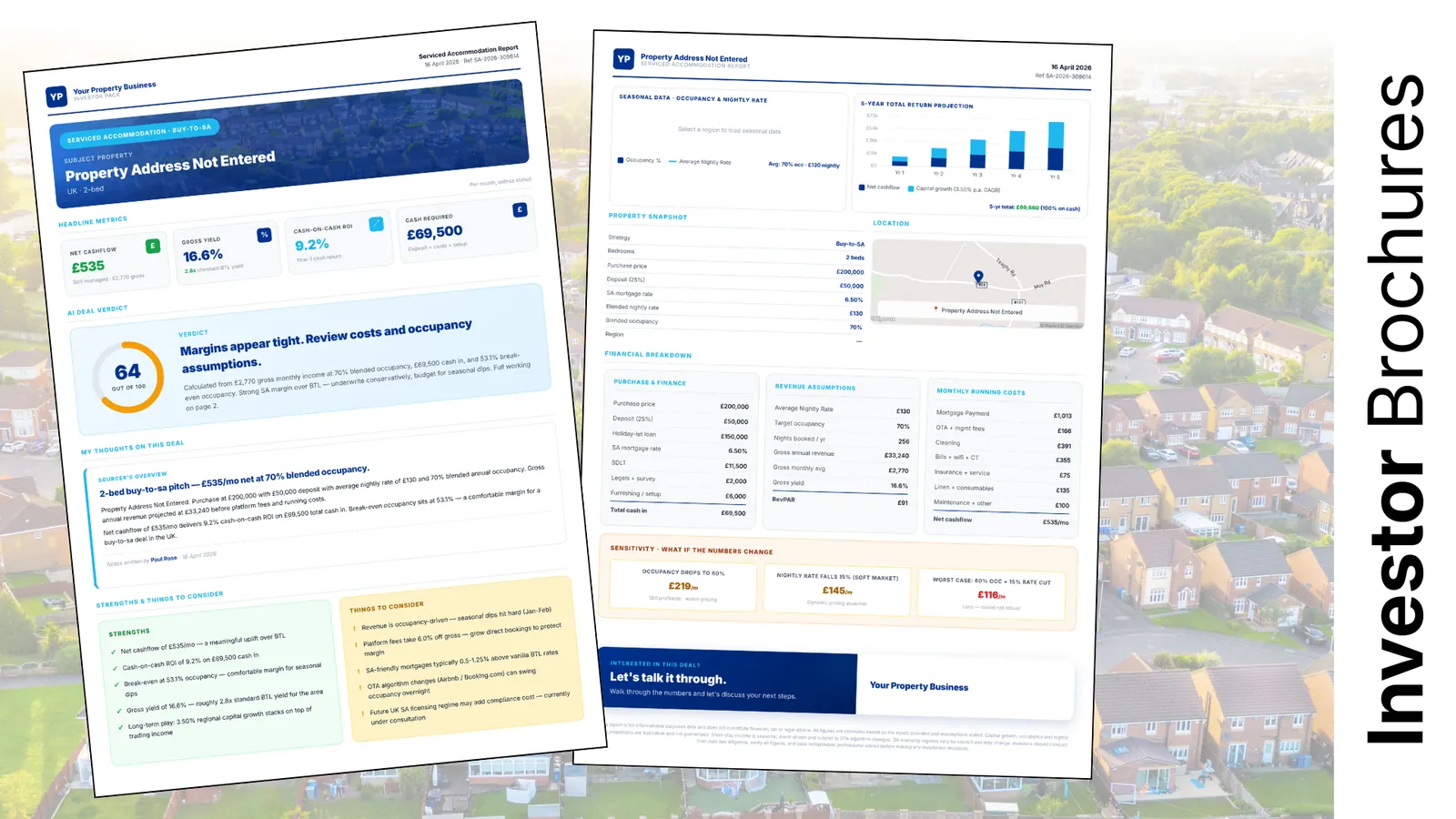
Task: Click the £145/m sensitivity figure
Action: coord(837,591)
